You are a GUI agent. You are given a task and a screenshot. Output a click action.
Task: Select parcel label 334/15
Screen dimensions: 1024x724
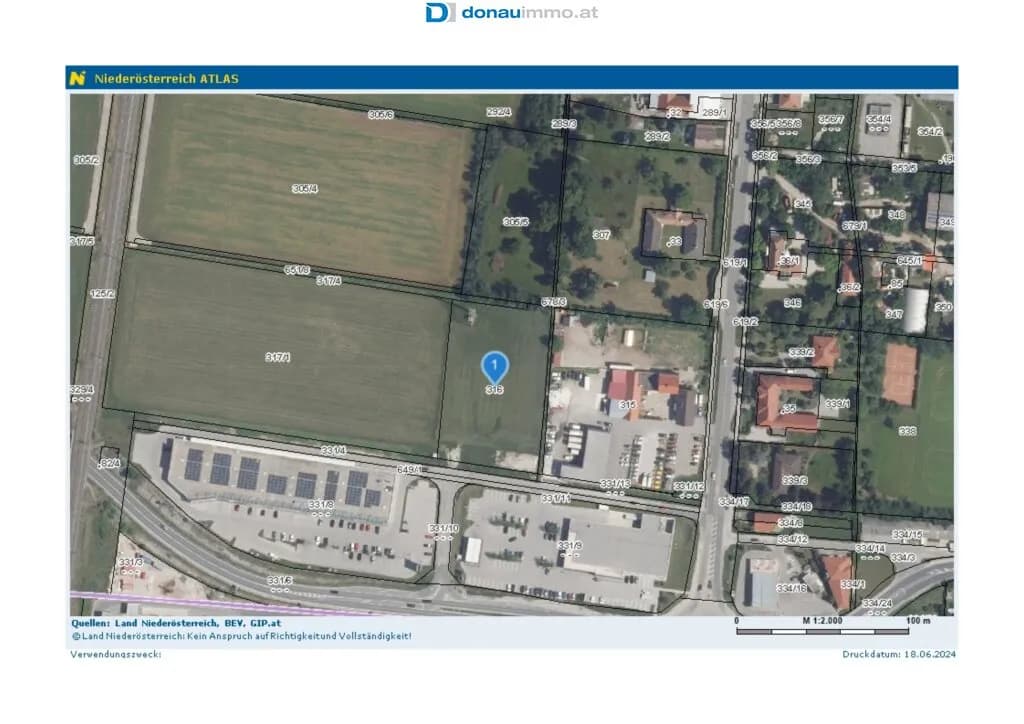pos(907,535)
